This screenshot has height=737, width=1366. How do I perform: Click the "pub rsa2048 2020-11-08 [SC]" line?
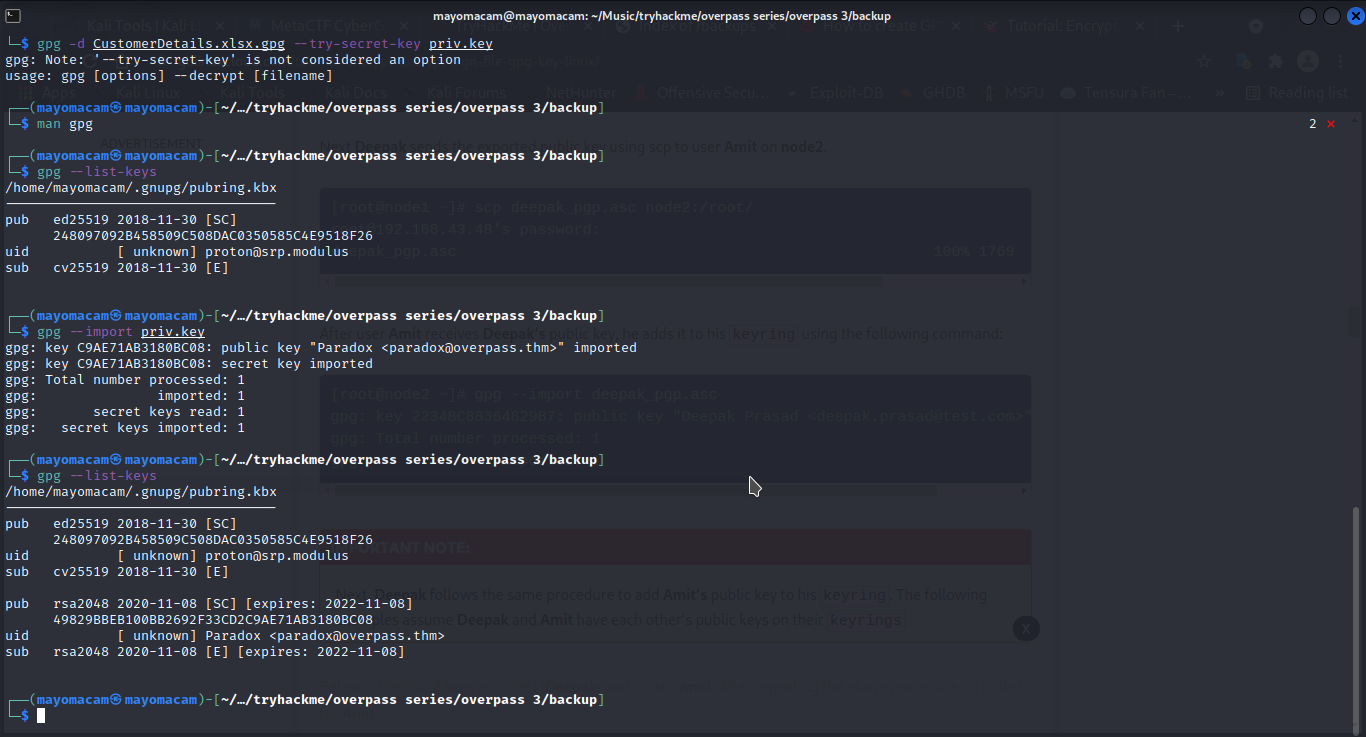click(x=209, y=604)
